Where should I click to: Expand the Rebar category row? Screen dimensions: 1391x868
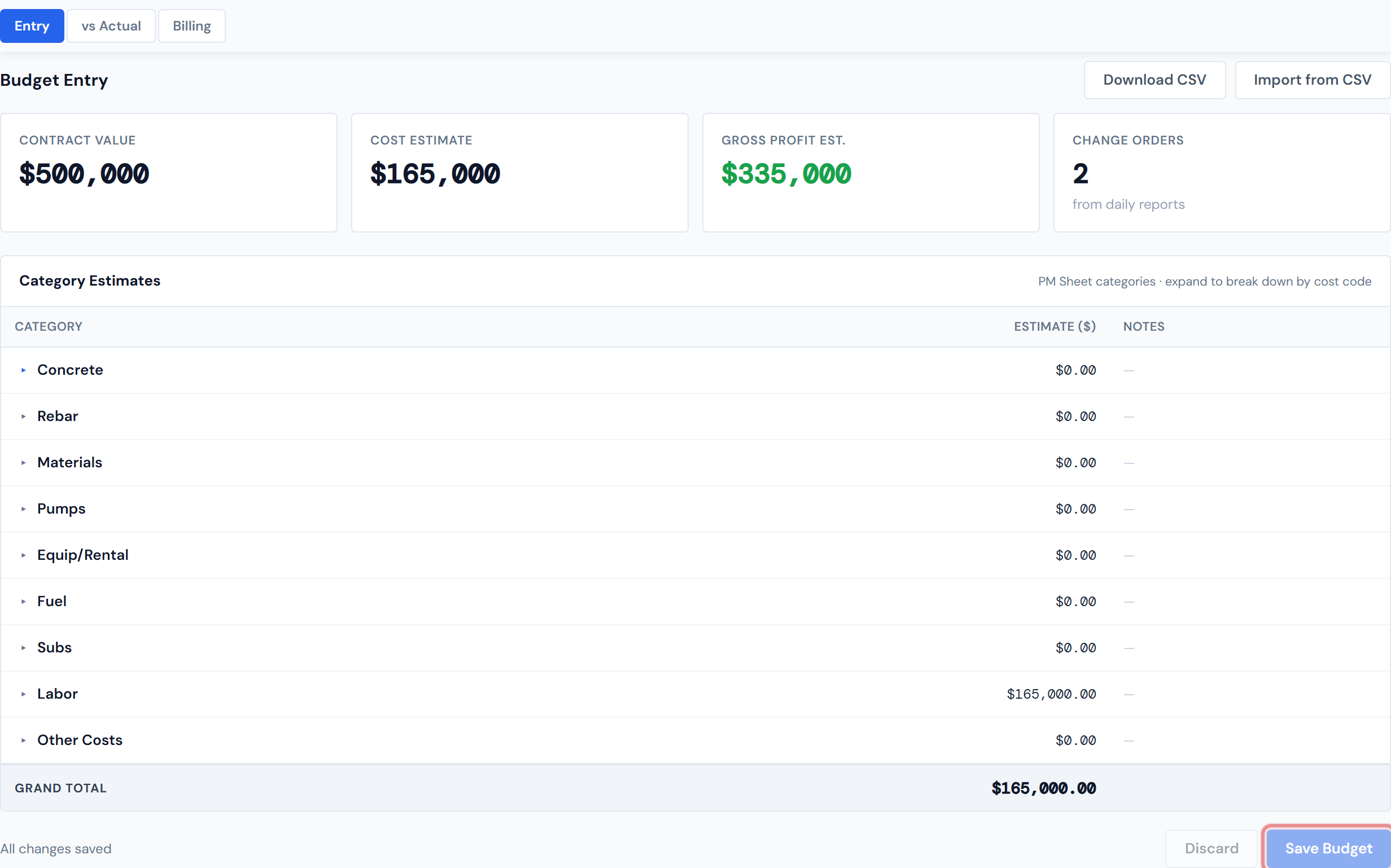tap(24, 417)
